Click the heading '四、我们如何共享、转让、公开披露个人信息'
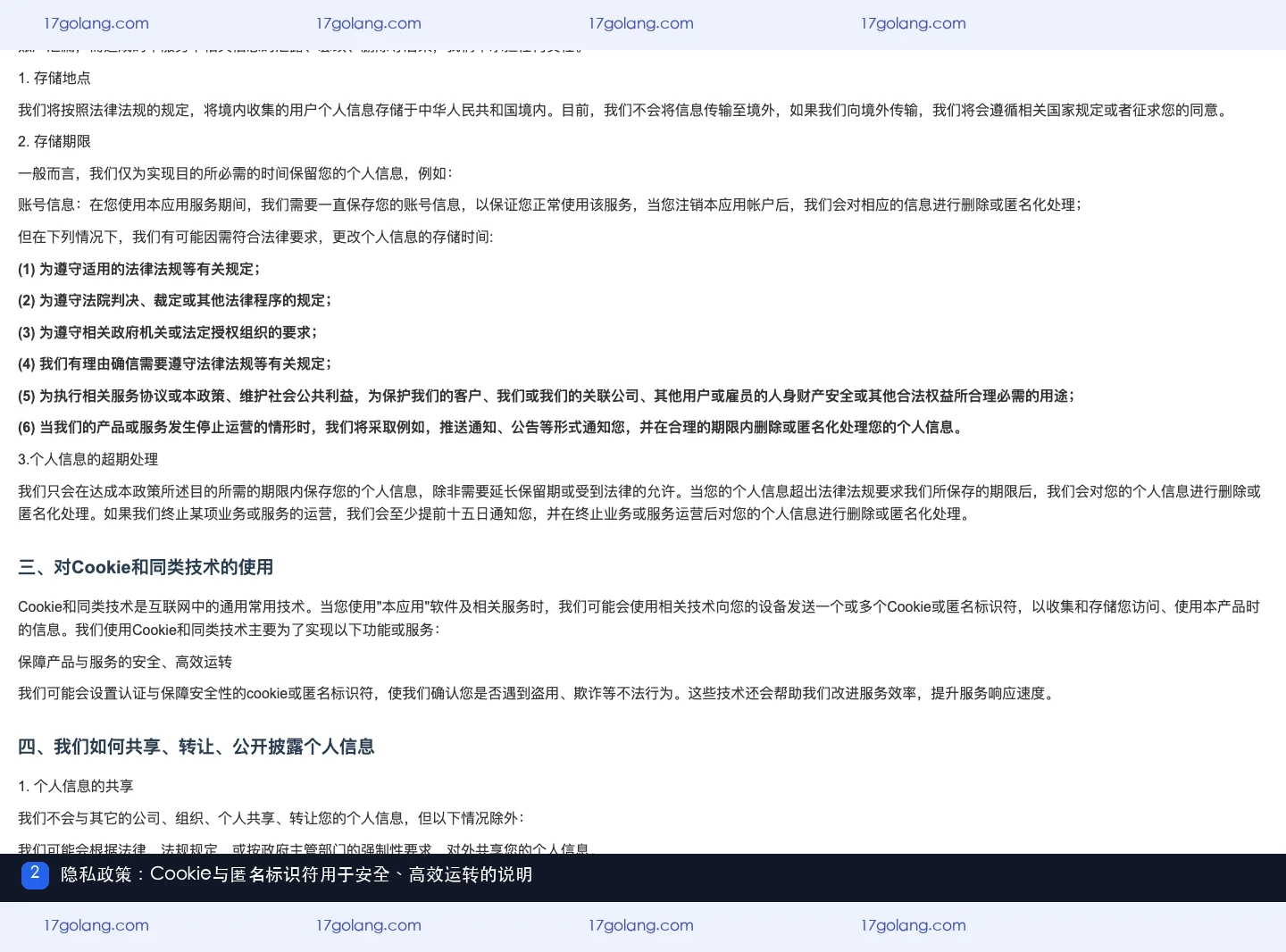 pos(196,747)
